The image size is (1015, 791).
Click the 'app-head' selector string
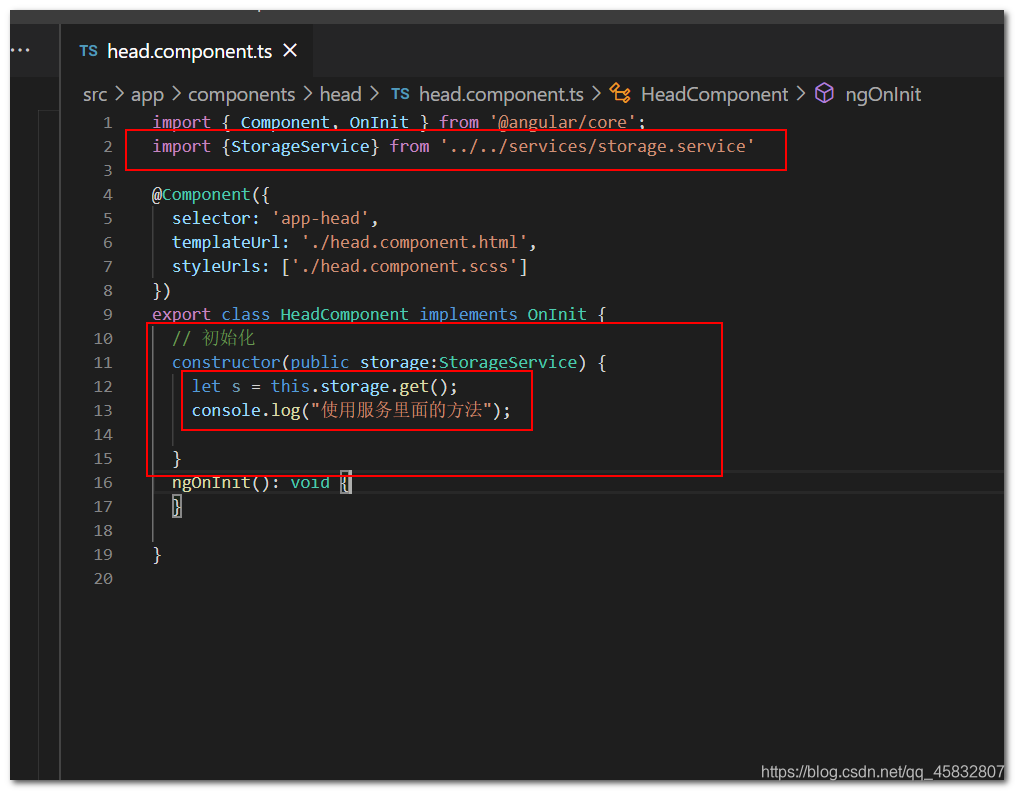coord(320,218)
